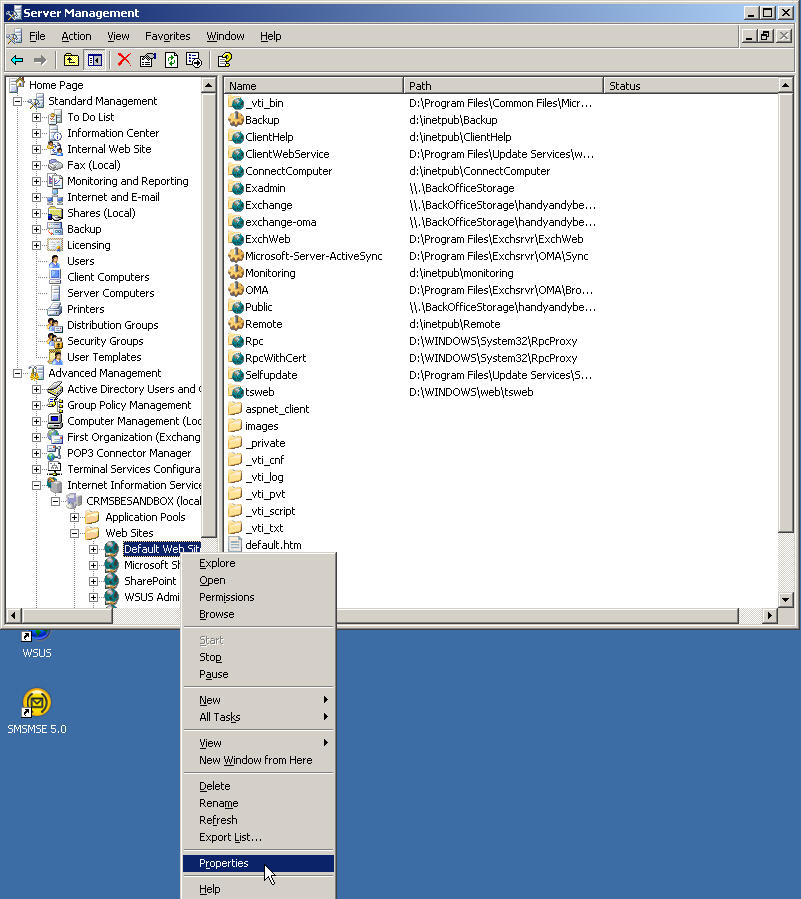Click the list pane scroll down arrow
Image resolution: width=801 pixels, height=899 pixels.
point(786,600)
